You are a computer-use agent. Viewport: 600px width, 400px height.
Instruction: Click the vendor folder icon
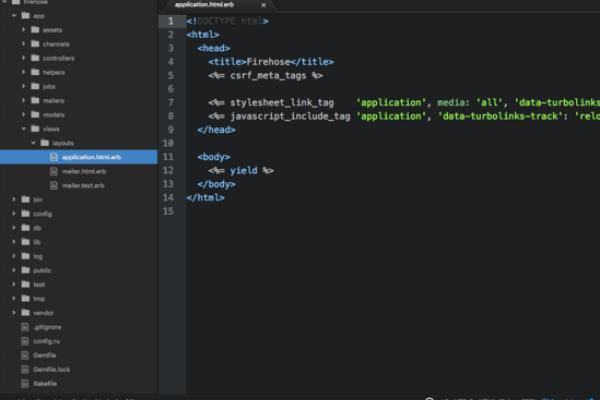(x=25, y=312)
